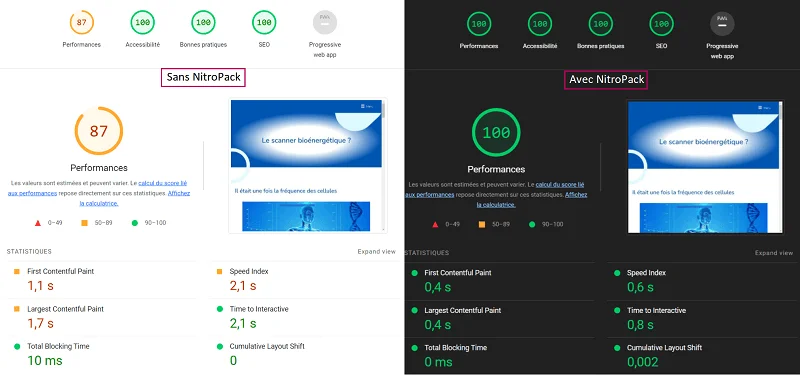The width and height of the screenshot is (800, 375).
Task: Click the PWA badge icon in dark report
Action: point(722,24)
